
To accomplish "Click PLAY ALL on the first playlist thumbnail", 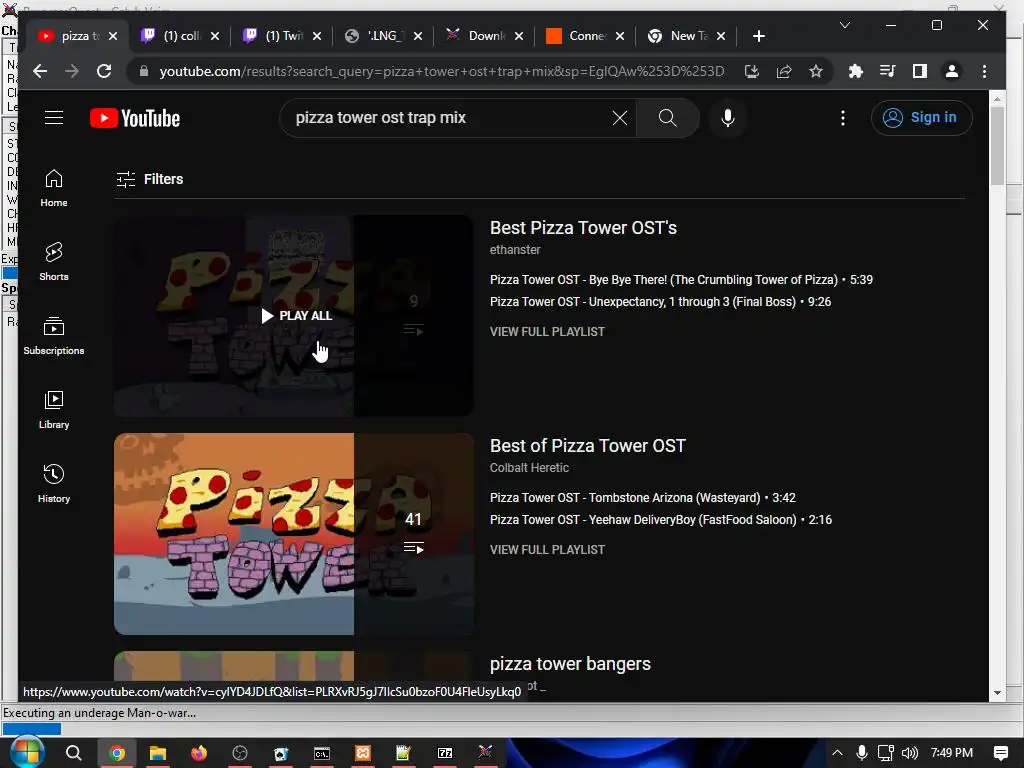I will coord(296,316).
